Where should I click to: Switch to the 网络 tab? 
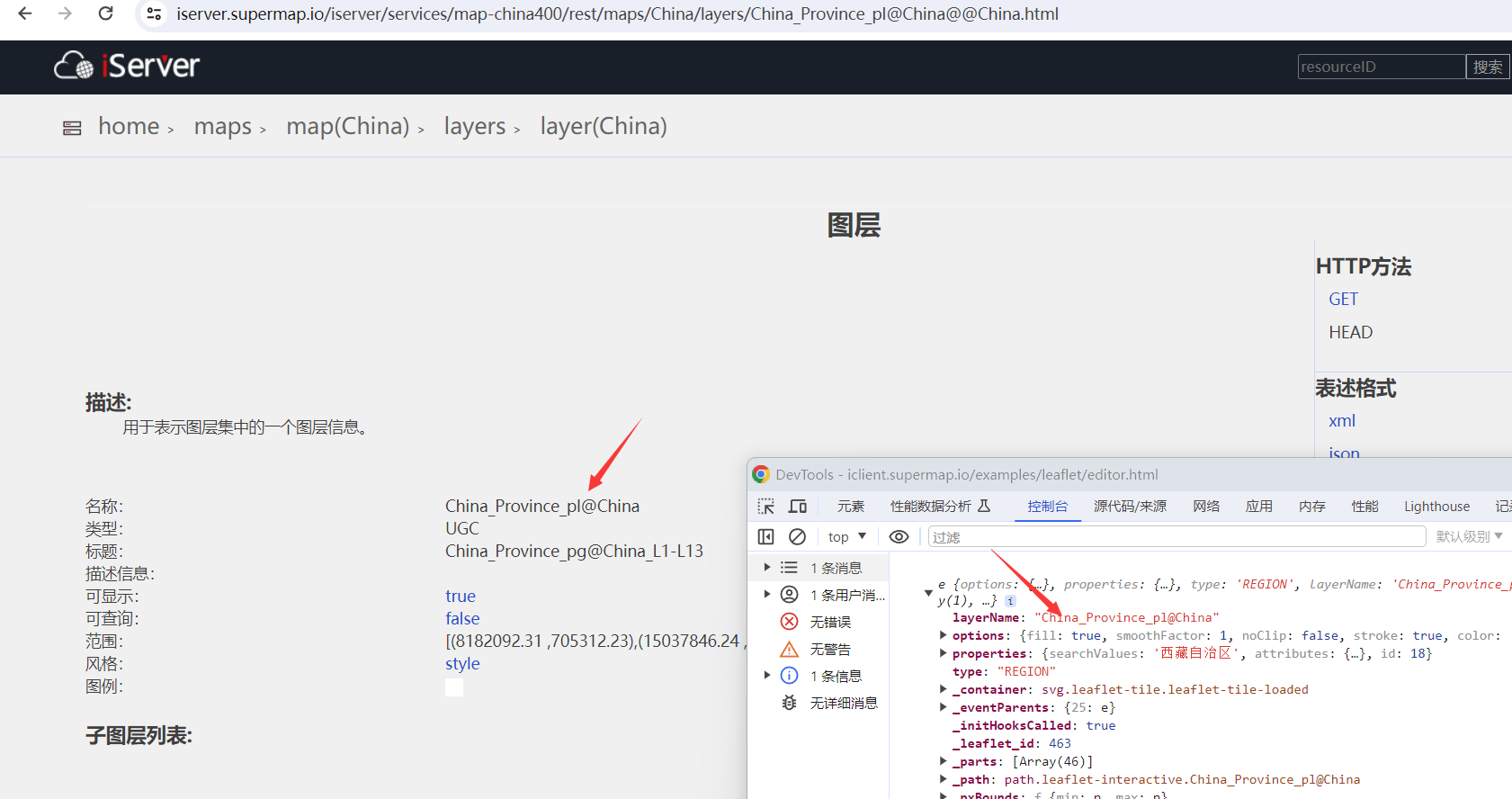tap(1206, 507)
